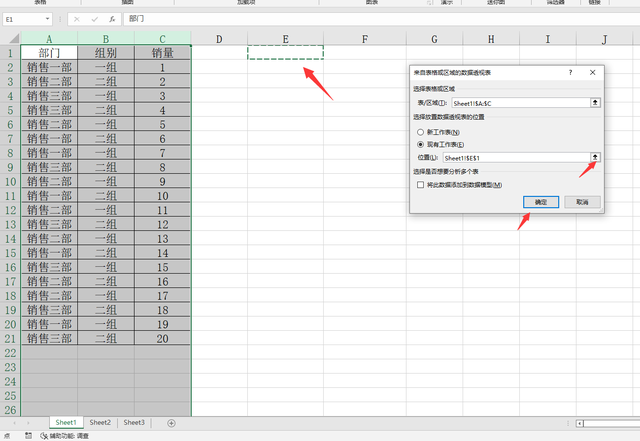640x441 pixels.
Task: Switch to Sheet2 tab
Action: [x=100, y=423]
